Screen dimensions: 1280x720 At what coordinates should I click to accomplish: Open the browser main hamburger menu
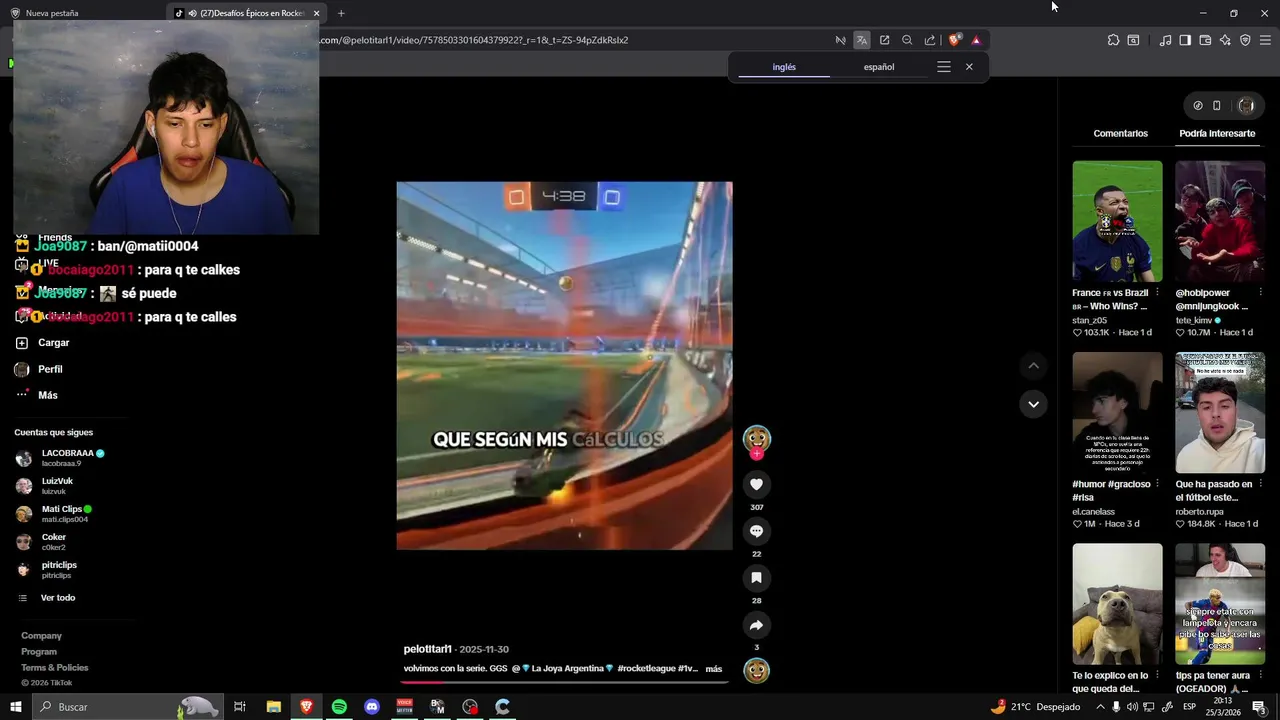(x=1265, y=40)
